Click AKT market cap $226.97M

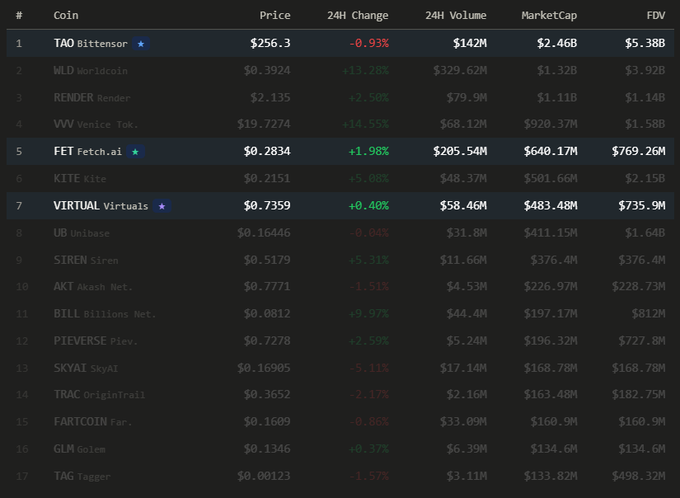550,287
